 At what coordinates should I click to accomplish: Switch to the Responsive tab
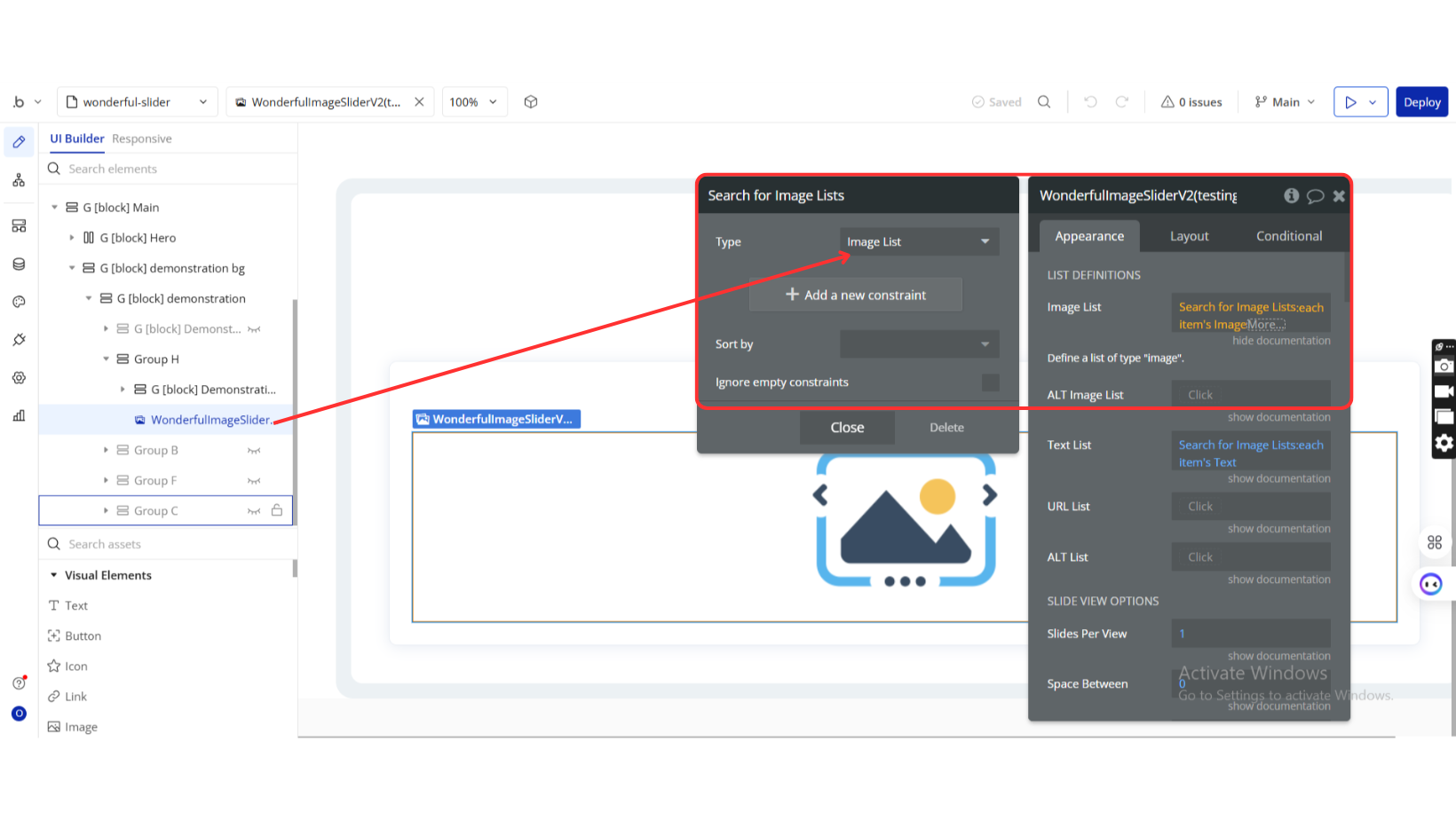[142, 138]
